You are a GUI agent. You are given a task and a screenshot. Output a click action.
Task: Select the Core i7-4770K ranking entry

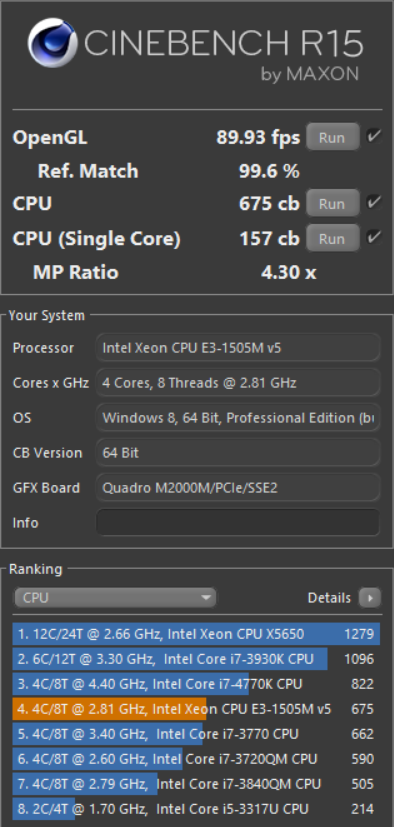click(x=196, y=684)
